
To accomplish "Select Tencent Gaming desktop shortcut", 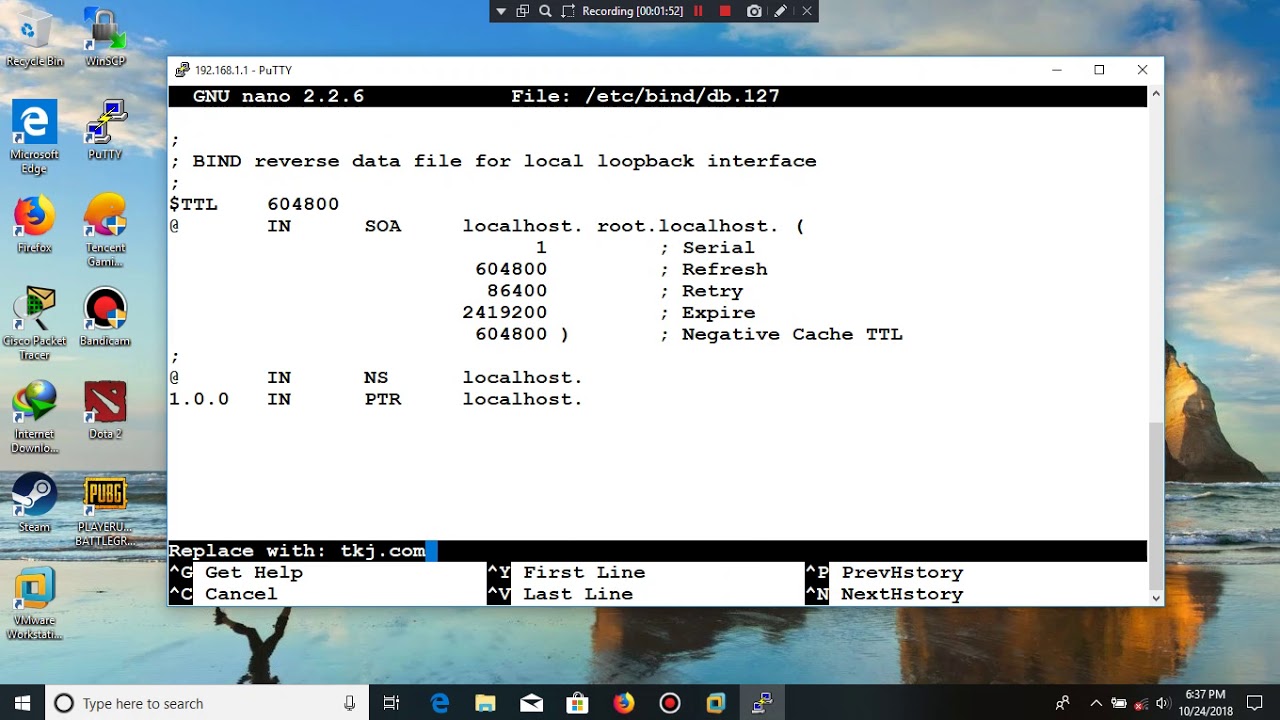I will point(105,231).
